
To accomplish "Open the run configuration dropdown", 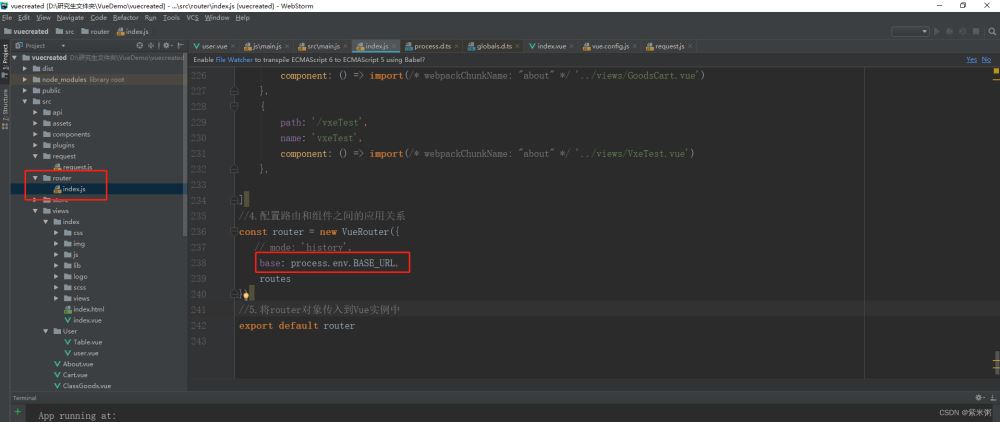I will click(x=925, y=31).
